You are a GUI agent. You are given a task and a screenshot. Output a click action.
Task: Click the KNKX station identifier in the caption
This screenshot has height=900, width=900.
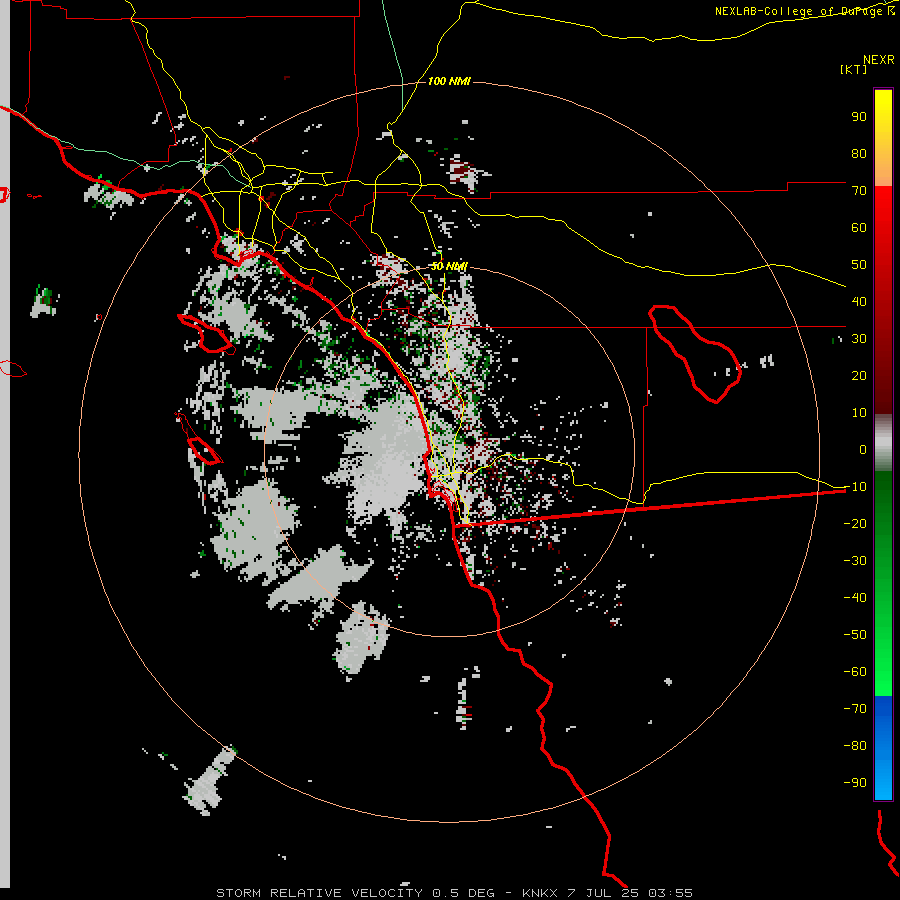[541, 893]
